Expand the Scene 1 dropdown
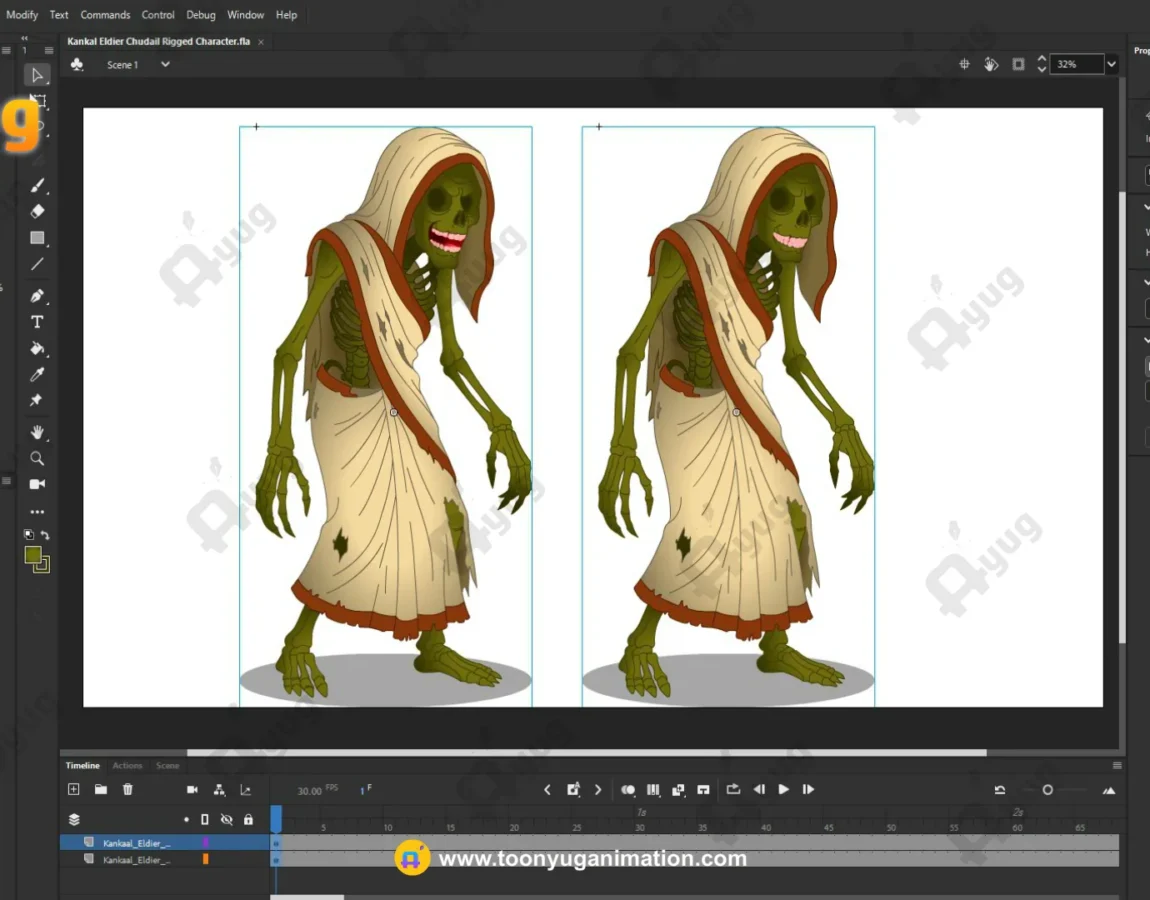 [x=165, y=65]
